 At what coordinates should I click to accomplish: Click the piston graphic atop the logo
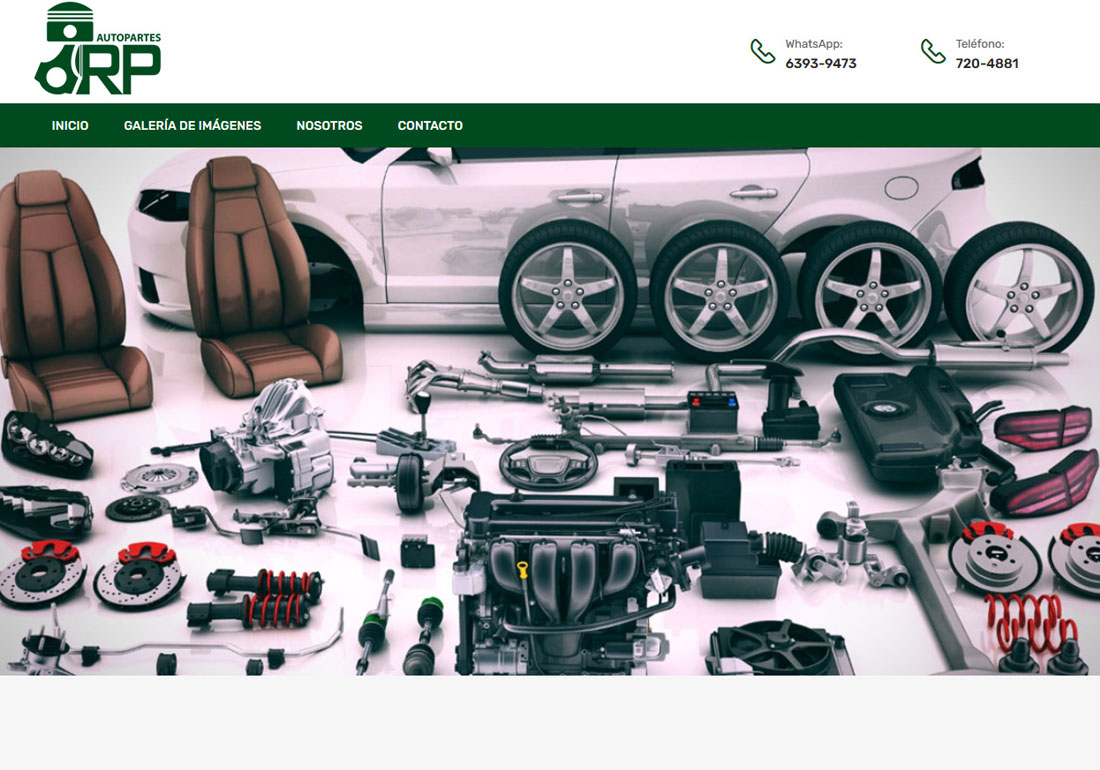point(69,21)
